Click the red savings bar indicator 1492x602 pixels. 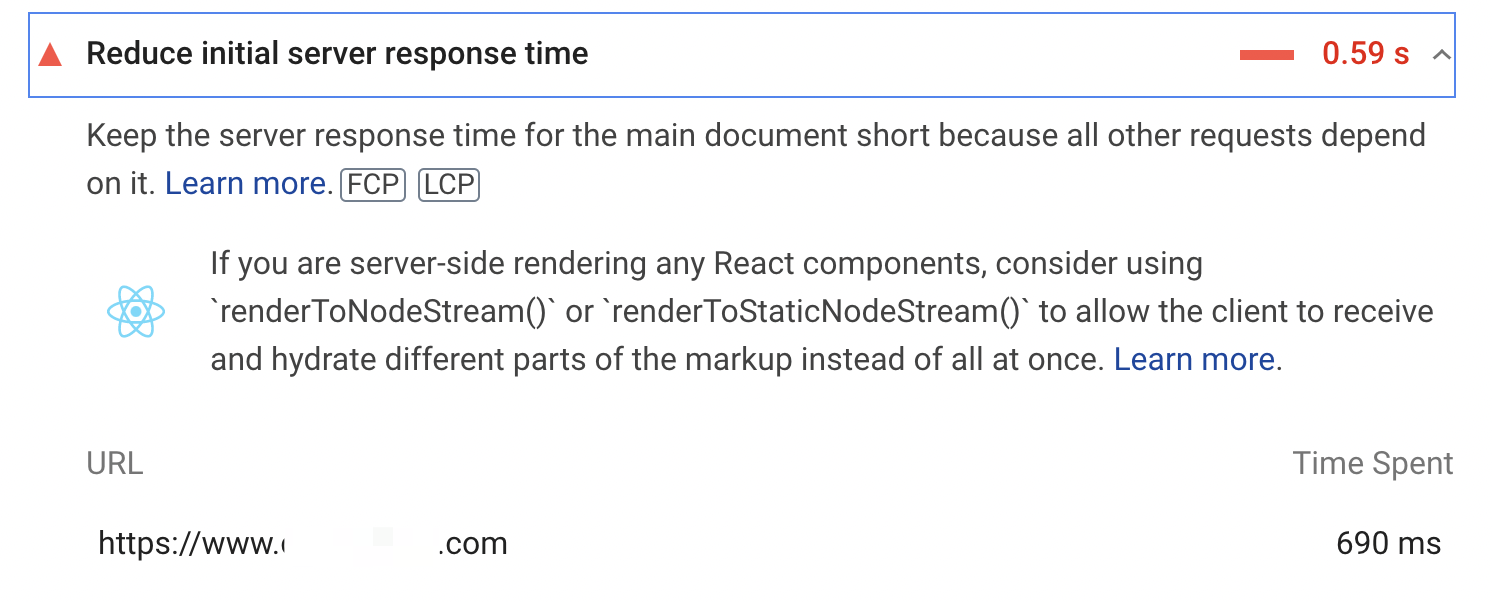click(x=1267, y=55)
